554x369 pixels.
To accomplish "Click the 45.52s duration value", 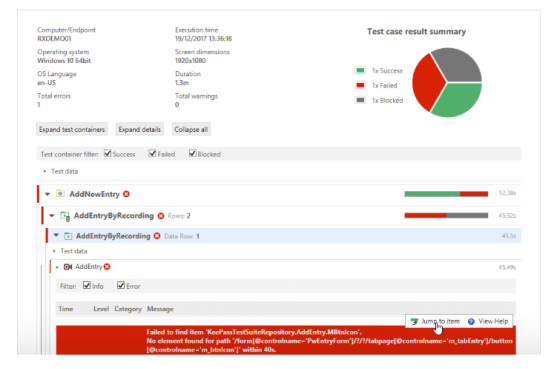I will click(507, 216).
